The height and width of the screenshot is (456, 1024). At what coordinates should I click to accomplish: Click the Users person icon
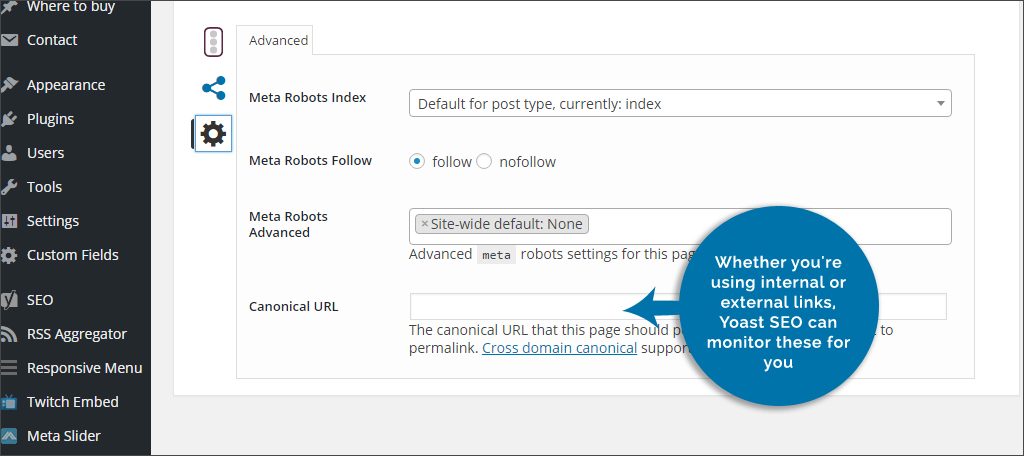[x=10, y=153]
